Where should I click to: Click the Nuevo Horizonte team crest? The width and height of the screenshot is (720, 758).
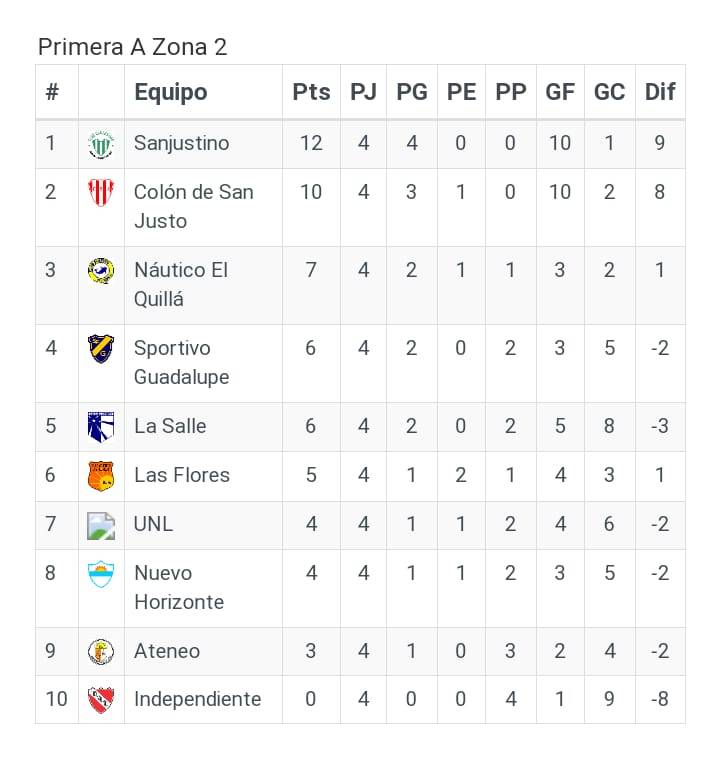point(101,573)
